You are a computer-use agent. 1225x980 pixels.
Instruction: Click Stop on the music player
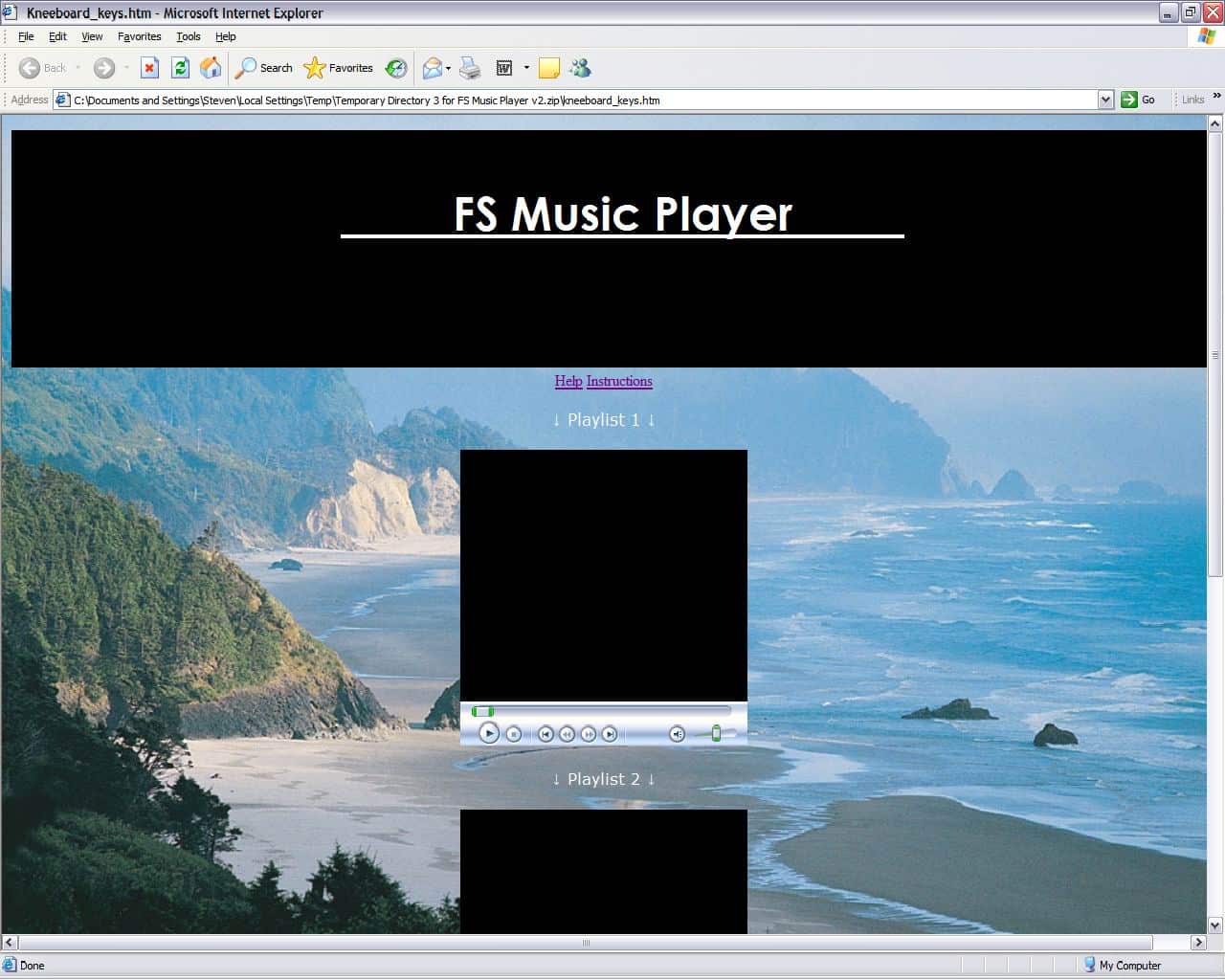click(513, 734)
